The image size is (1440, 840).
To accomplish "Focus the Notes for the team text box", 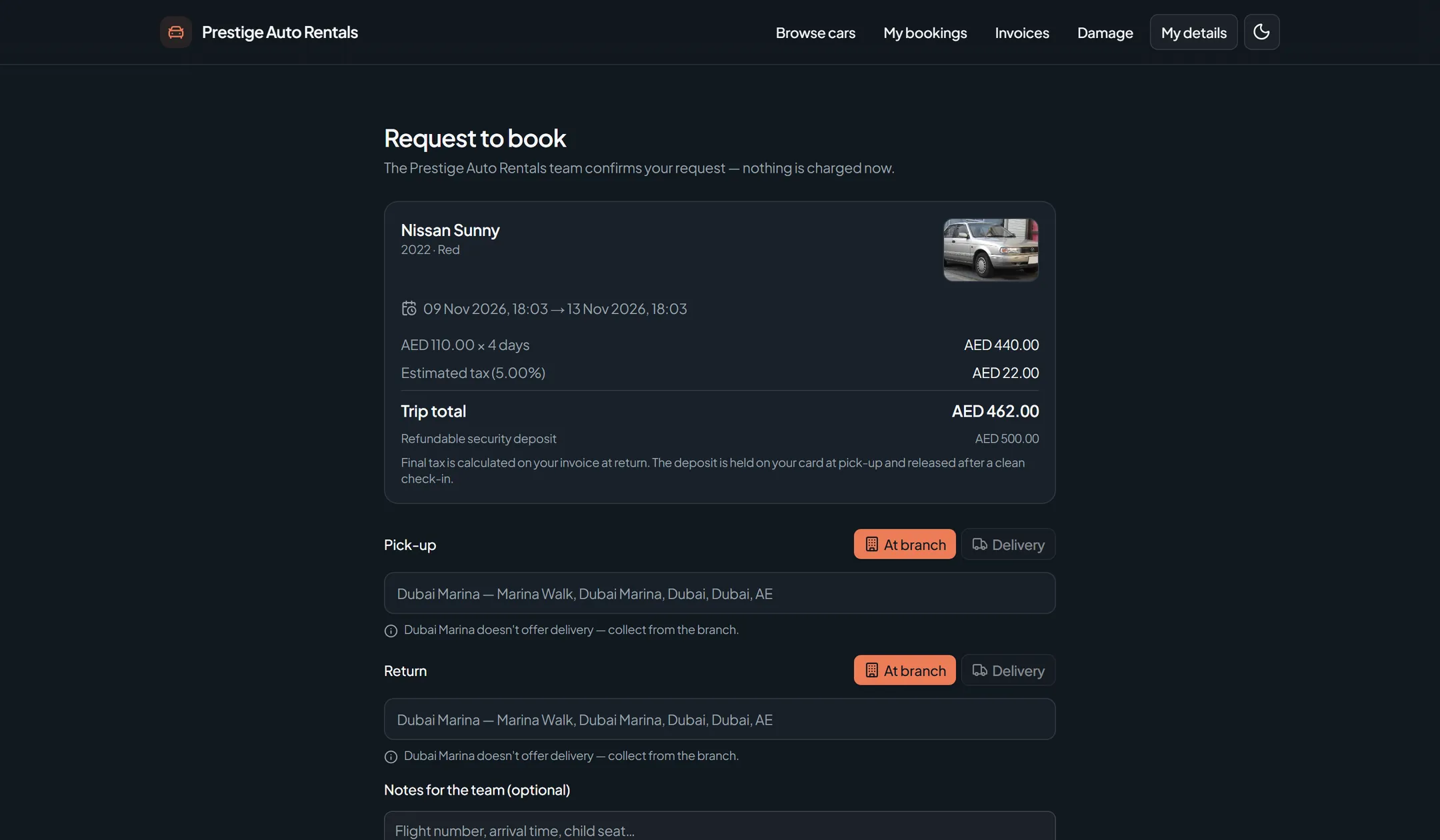I will point(719,826).
